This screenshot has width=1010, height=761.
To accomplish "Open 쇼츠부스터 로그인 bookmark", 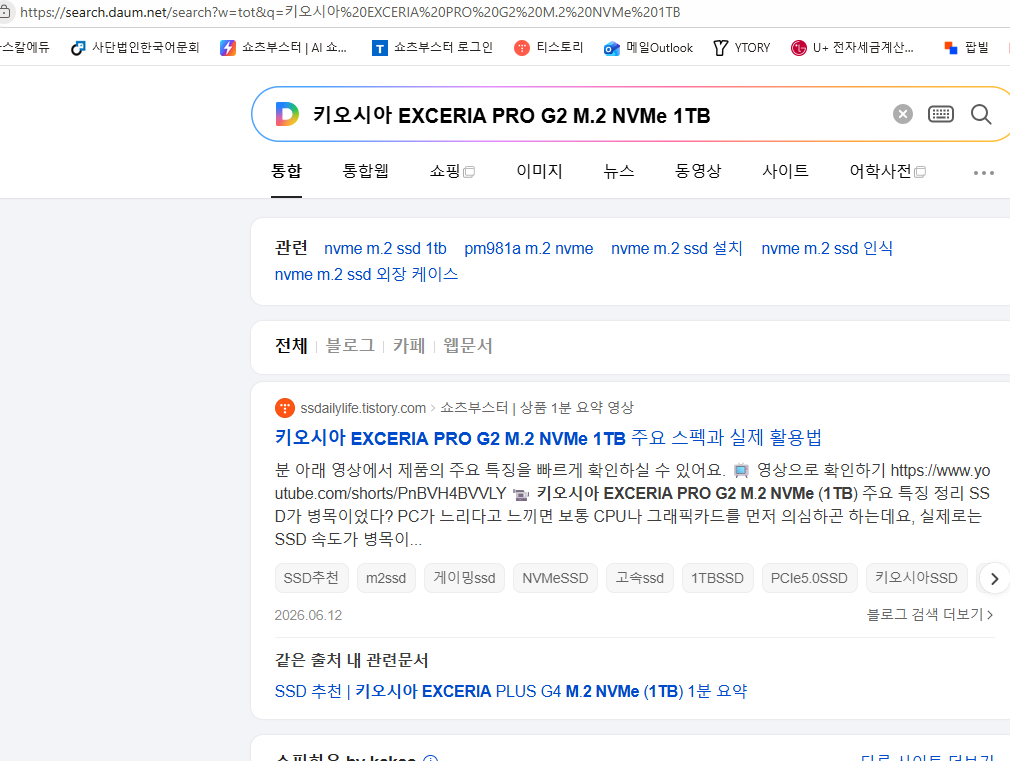I will 432,48.
